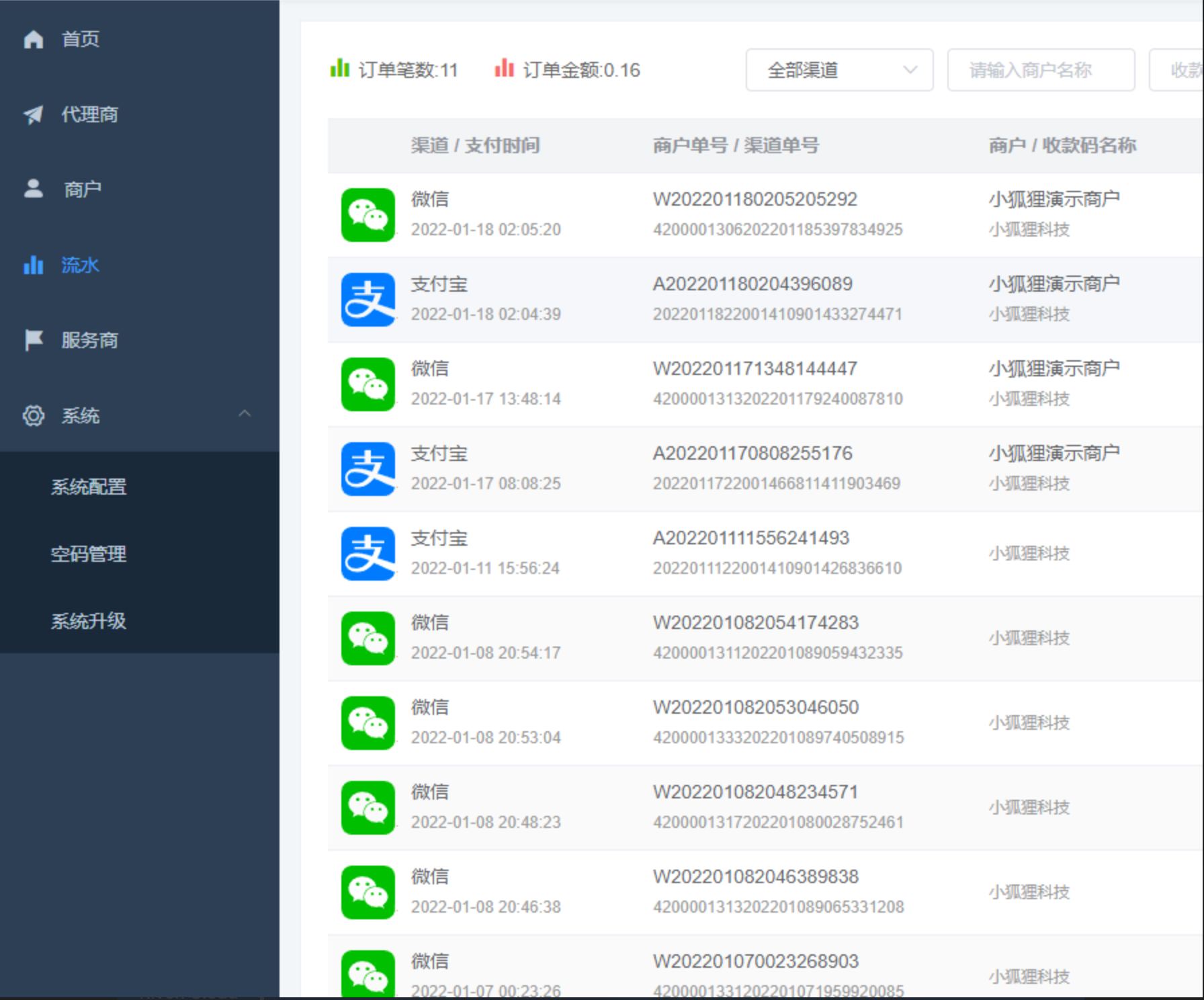Click the home icon beside 首页
Image resolution: width=1204 pixels, height=1000 pixels.
(33, 39)
